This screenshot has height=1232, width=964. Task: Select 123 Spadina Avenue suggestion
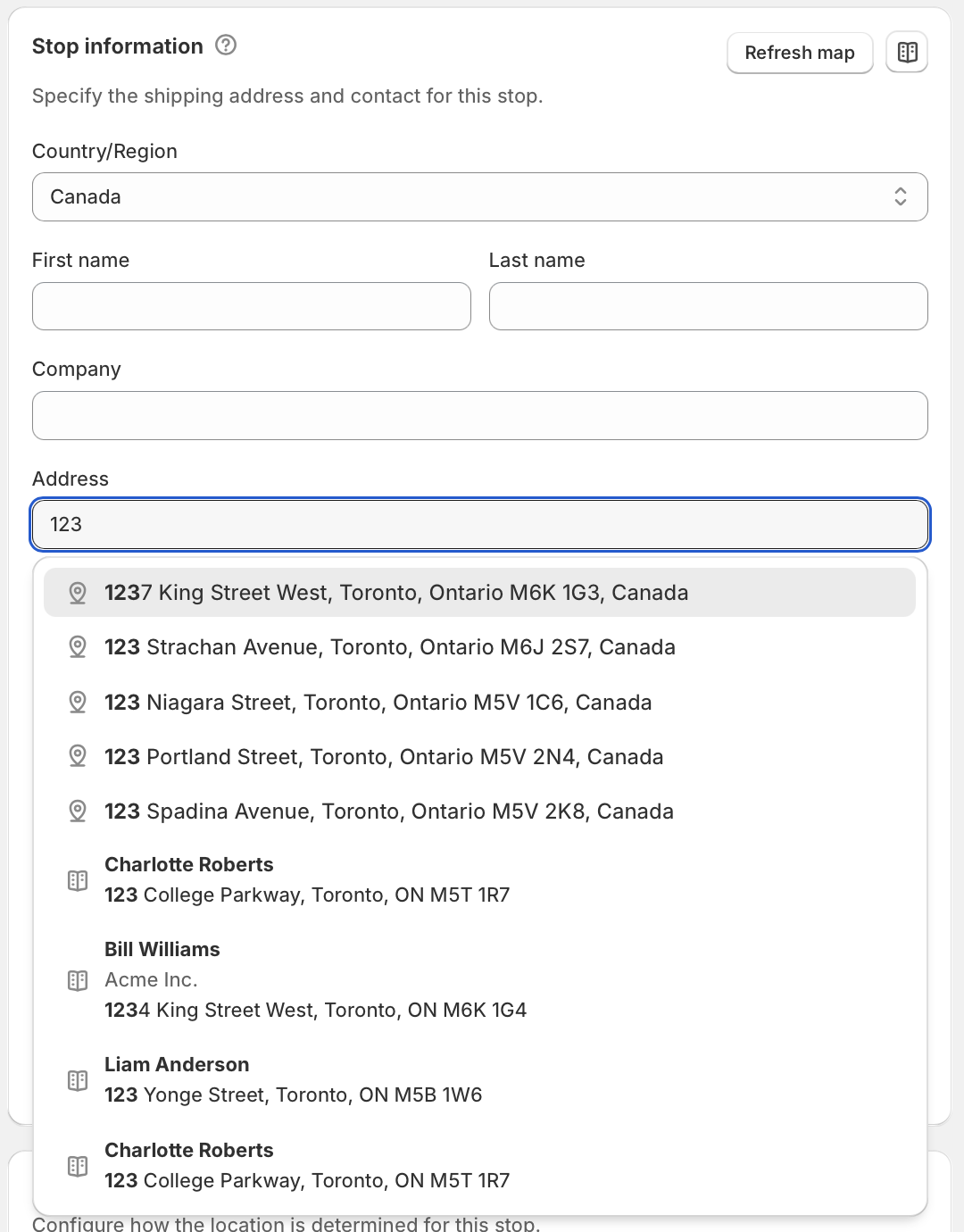click(x=480, y=812)
